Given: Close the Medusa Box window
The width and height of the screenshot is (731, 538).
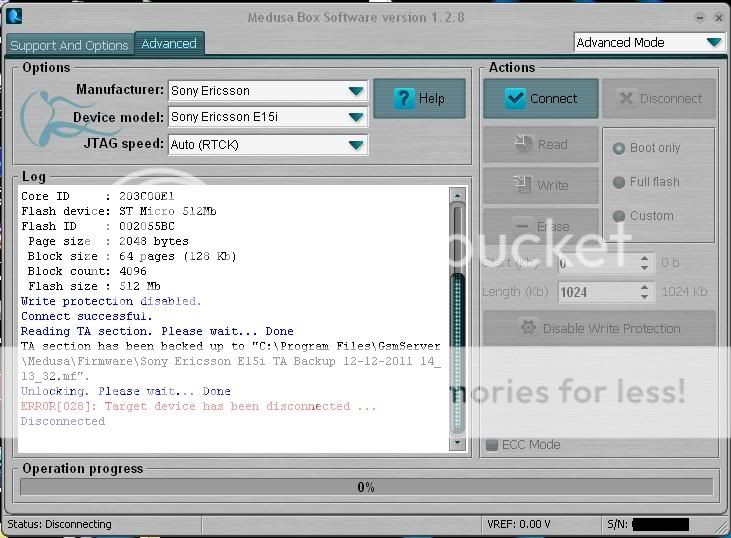Looking at the screenshot, I should coord(718,18).
